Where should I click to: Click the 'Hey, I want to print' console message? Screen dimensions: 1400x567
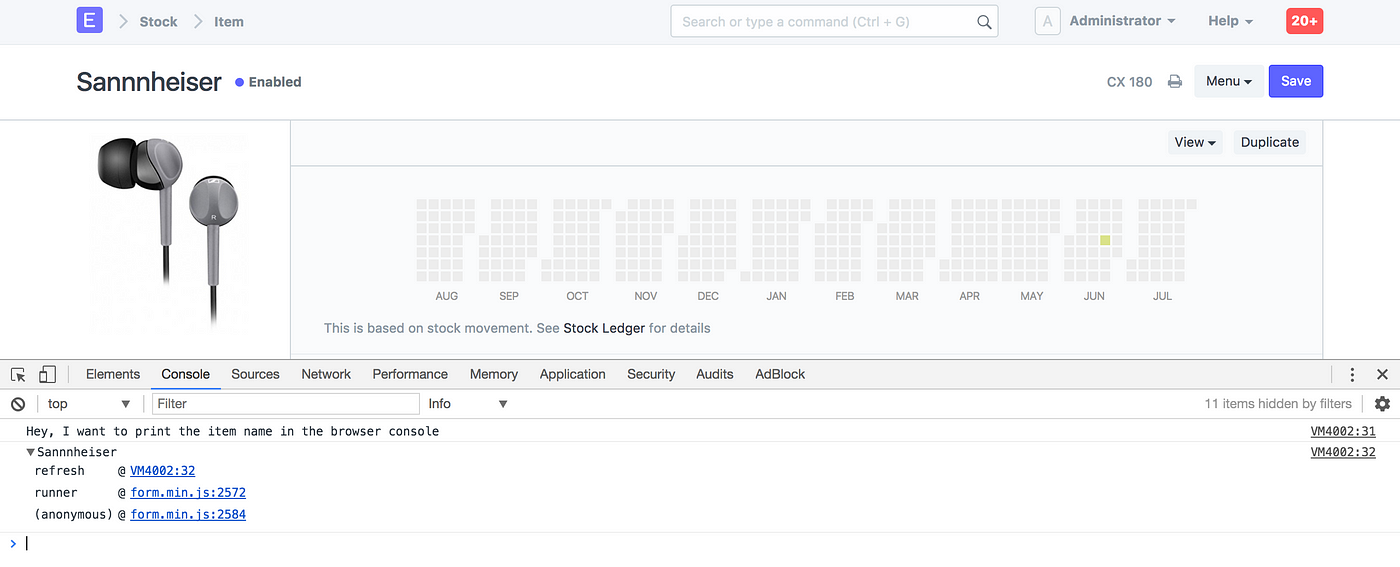tap(233, 432)
